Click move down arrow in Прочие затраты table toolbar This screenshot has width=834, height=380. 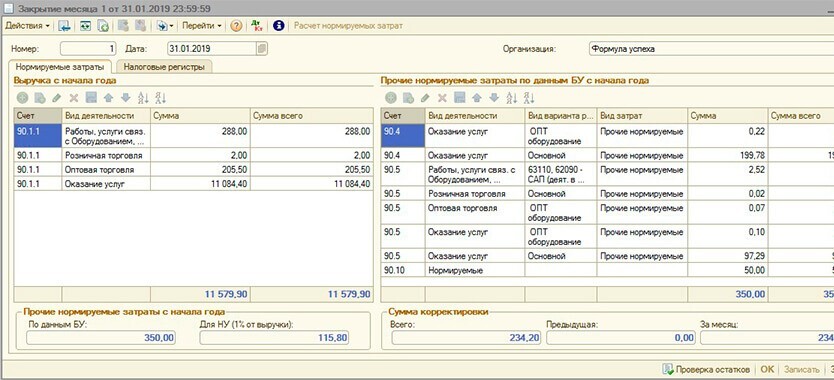coord(494,98)
